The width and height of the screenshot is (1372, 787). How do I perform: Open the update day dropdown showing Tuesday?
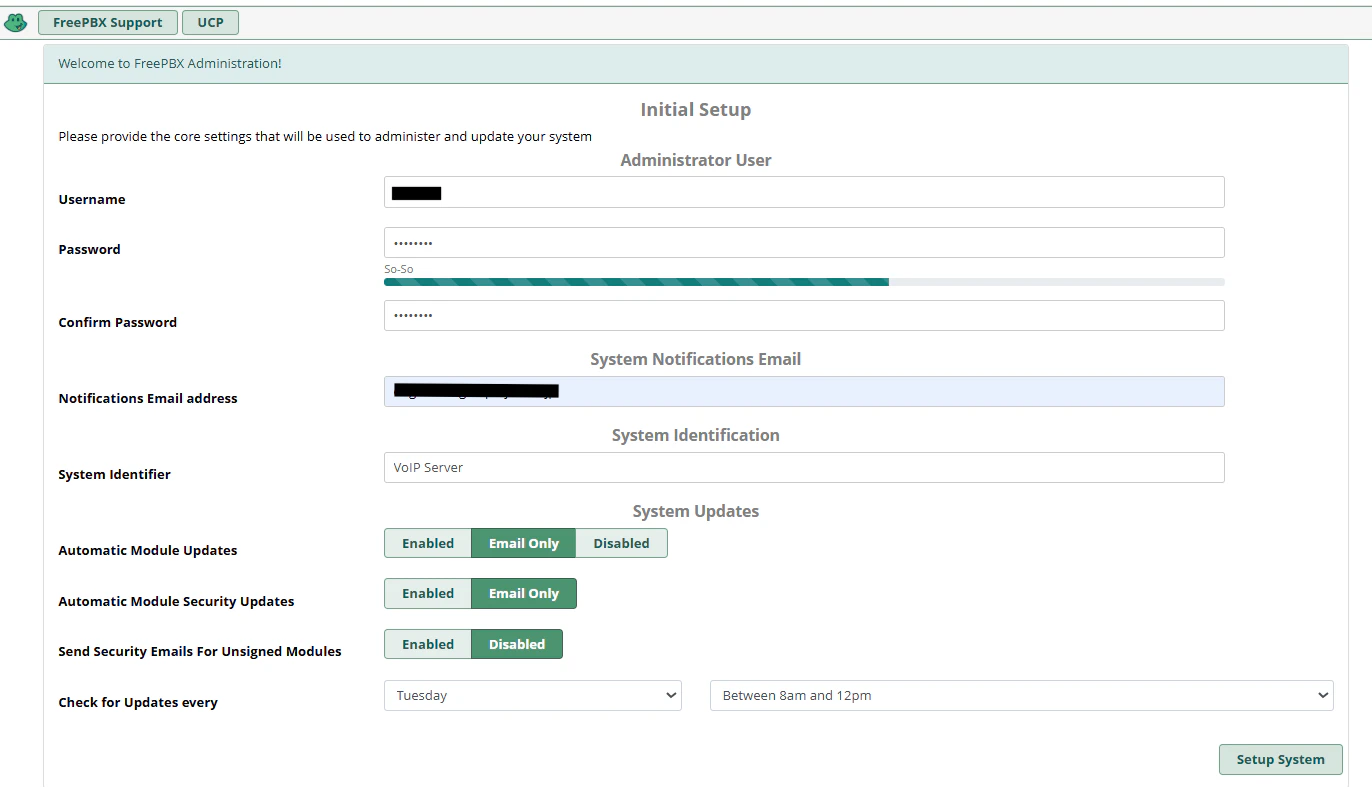533,695
